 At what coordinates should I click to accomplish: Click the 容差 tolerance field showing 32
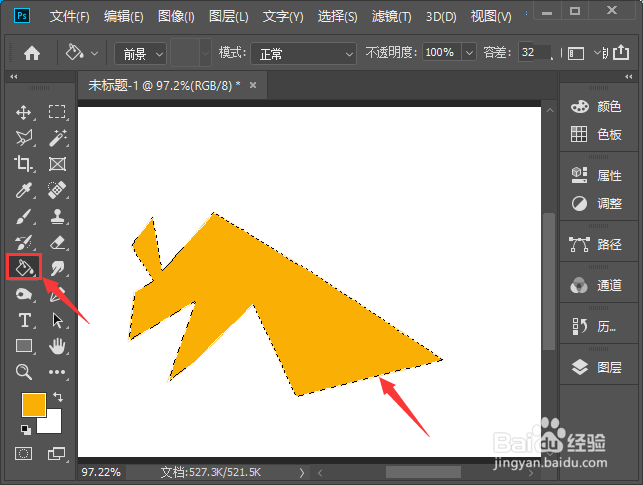[534, 52]
